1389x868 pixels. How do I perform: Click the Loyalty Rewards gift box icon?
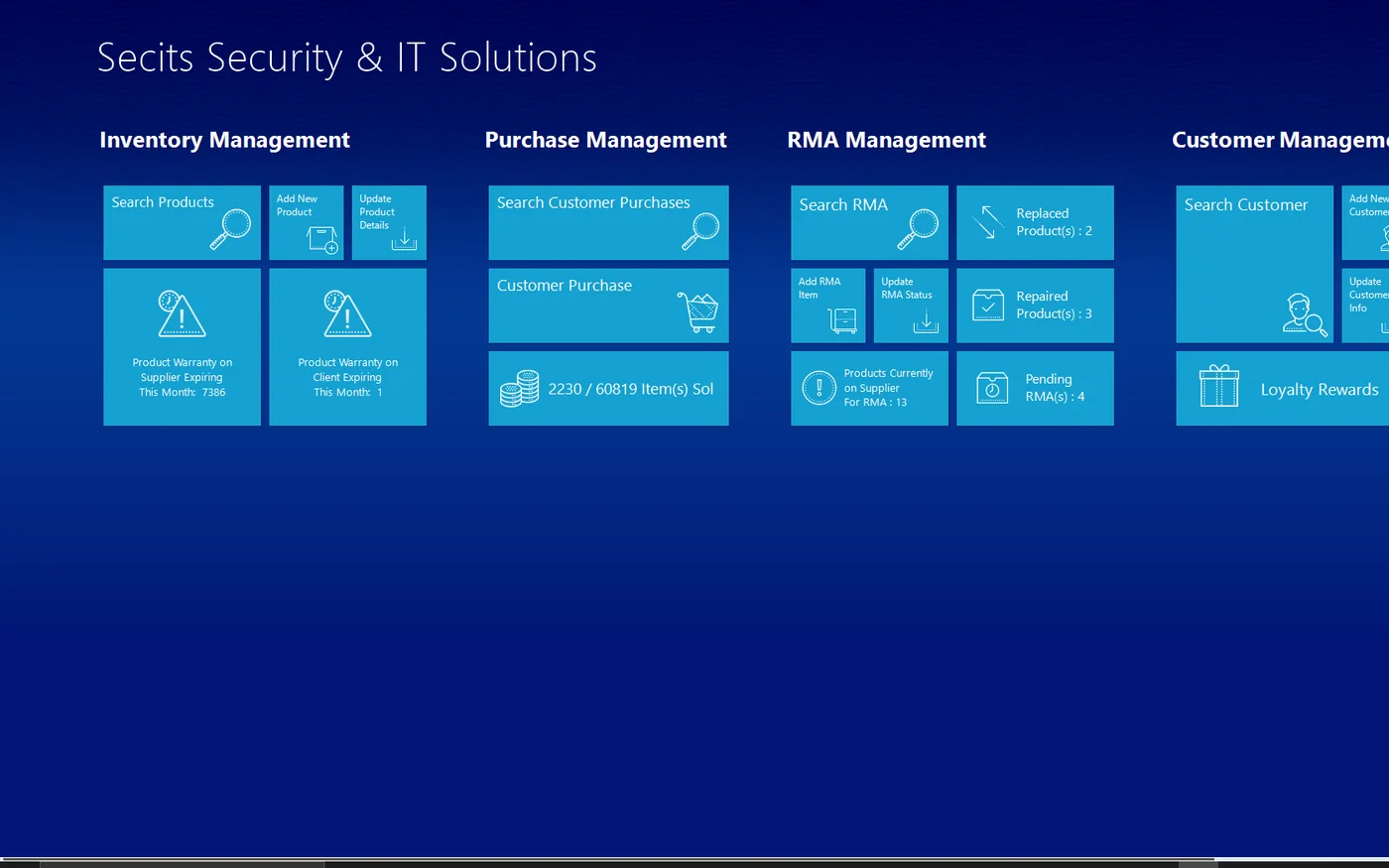(x=1219, y=386)
